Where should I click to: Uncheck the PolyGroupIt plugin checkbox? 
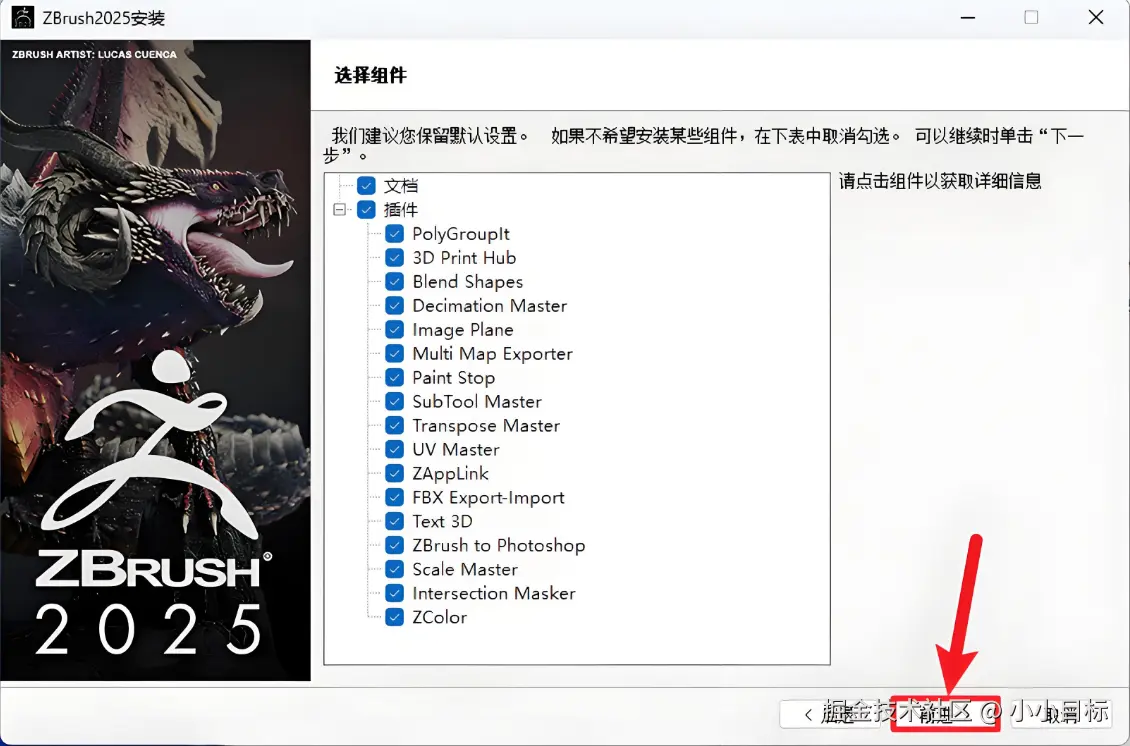coord(394,234)
